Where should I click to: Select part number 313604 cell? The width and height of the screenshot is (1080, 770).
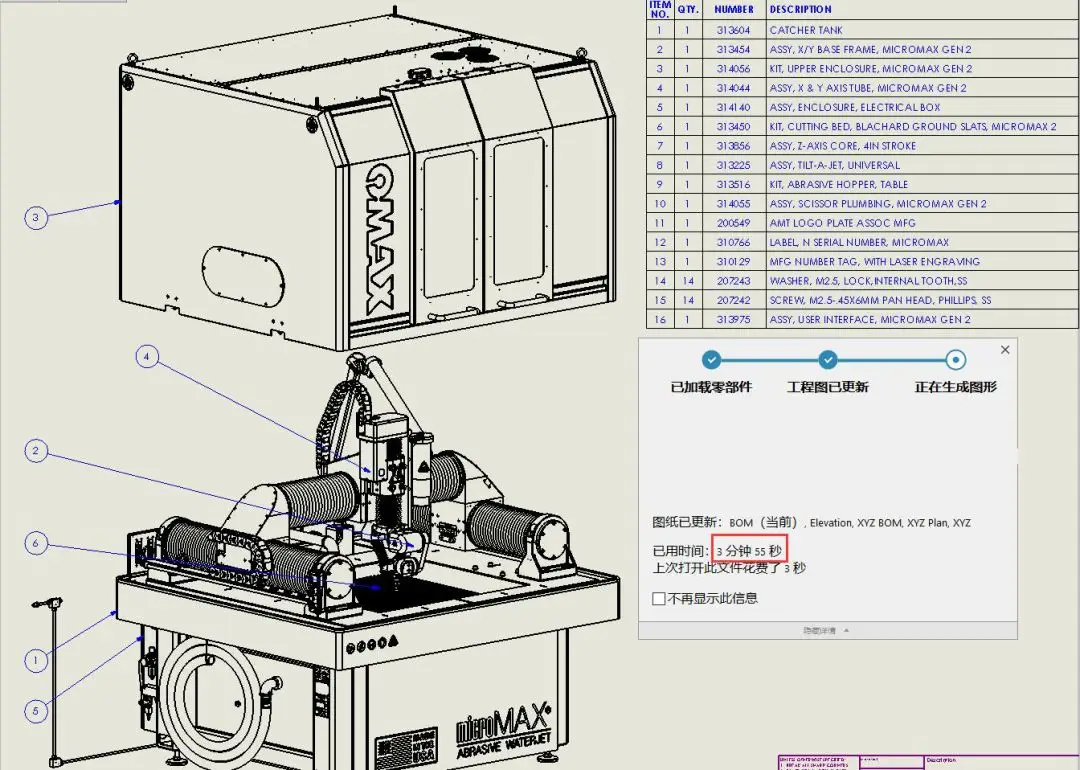point(734,30)
